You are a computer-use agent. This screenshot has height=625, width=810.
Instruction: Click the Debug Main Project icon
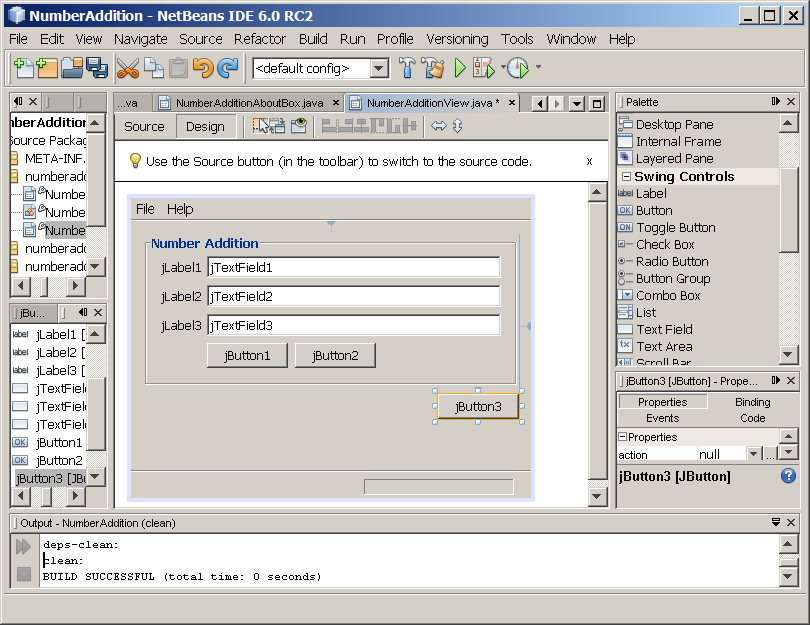point(484,68)
